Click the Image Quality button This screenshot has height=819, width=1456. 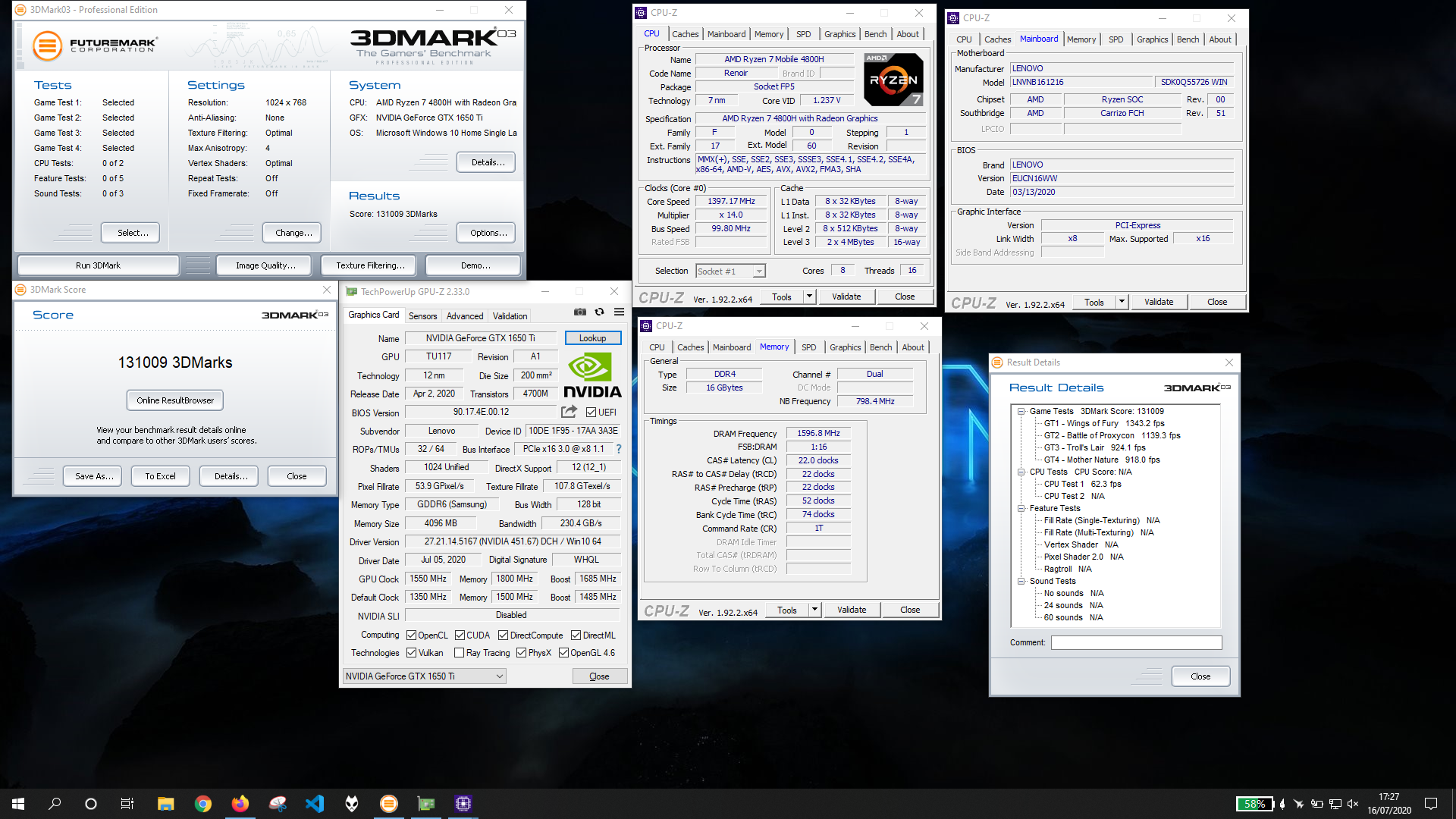(265, 265)
